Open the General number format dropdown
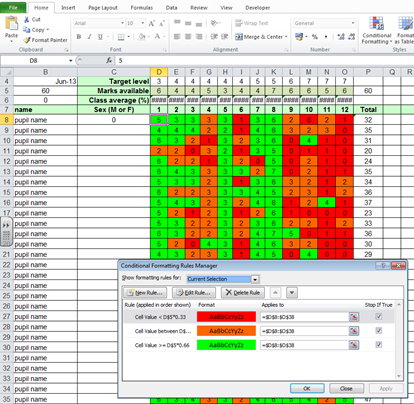Image resolution: width=414 pixels, height=404 pixels. 353,23
